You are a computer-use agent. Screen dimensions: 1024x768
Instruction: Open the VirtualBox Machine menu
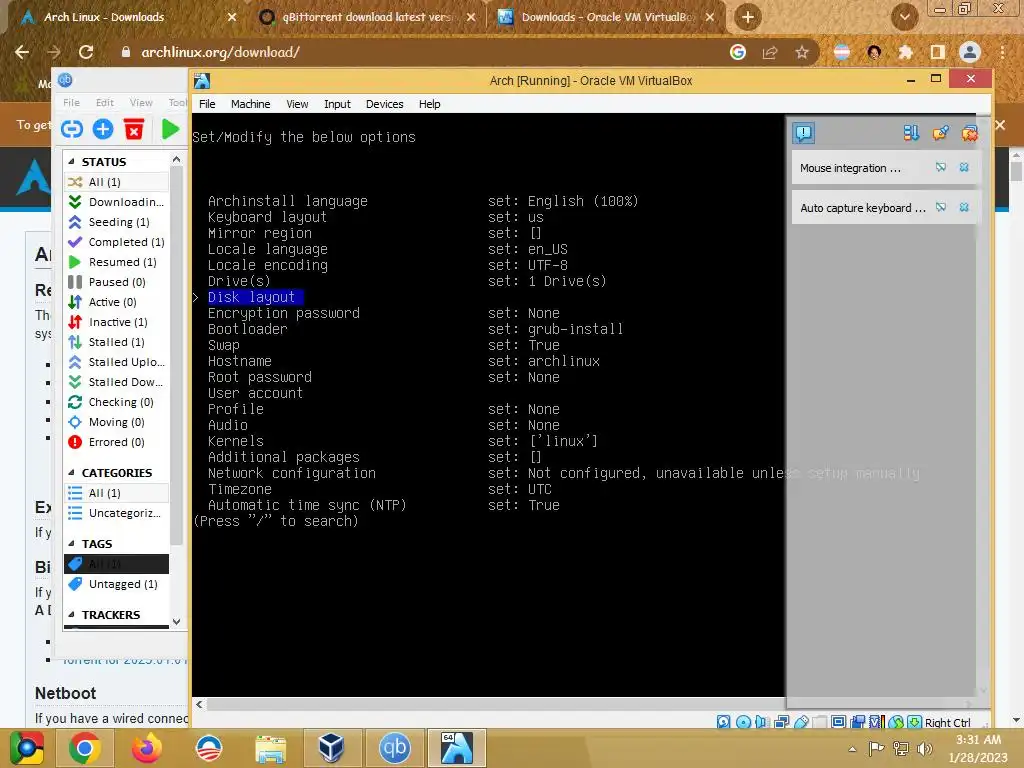(x=250, y=104)
